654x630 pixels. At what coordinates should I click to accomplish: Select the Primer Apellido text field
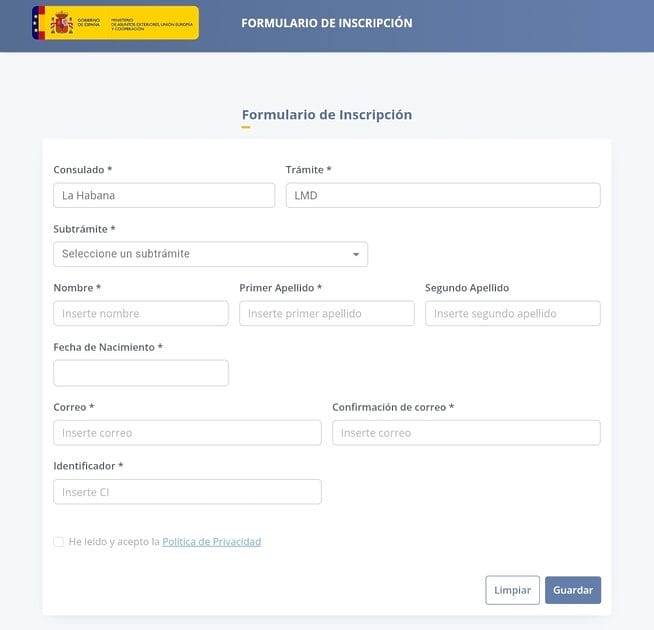point(327,313)
